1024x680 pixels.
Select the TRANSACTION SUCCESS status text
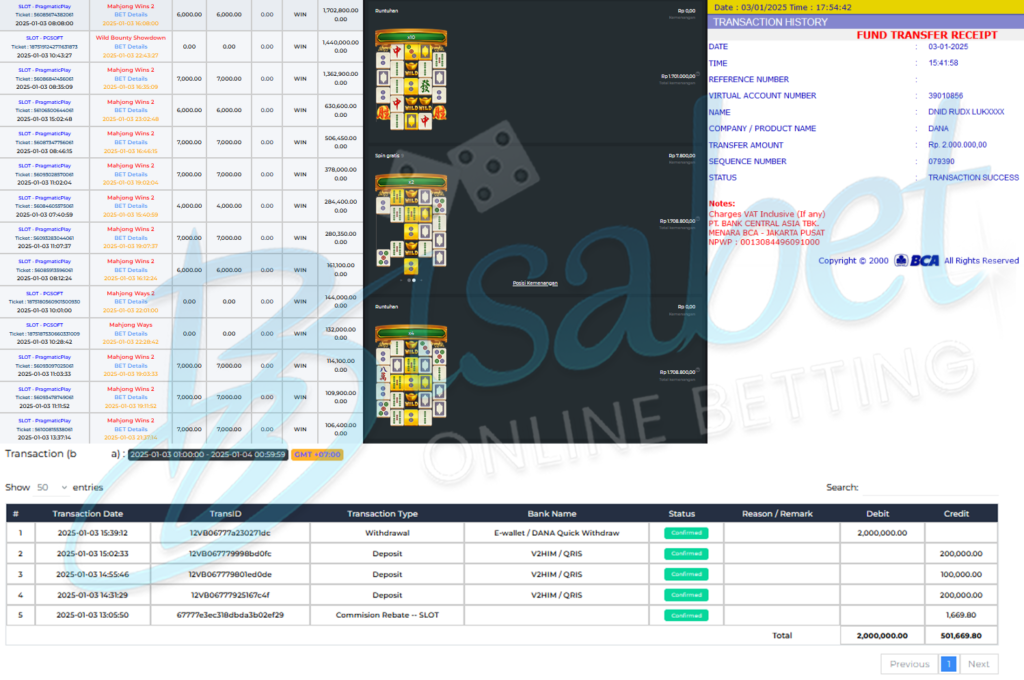[973, 177]
